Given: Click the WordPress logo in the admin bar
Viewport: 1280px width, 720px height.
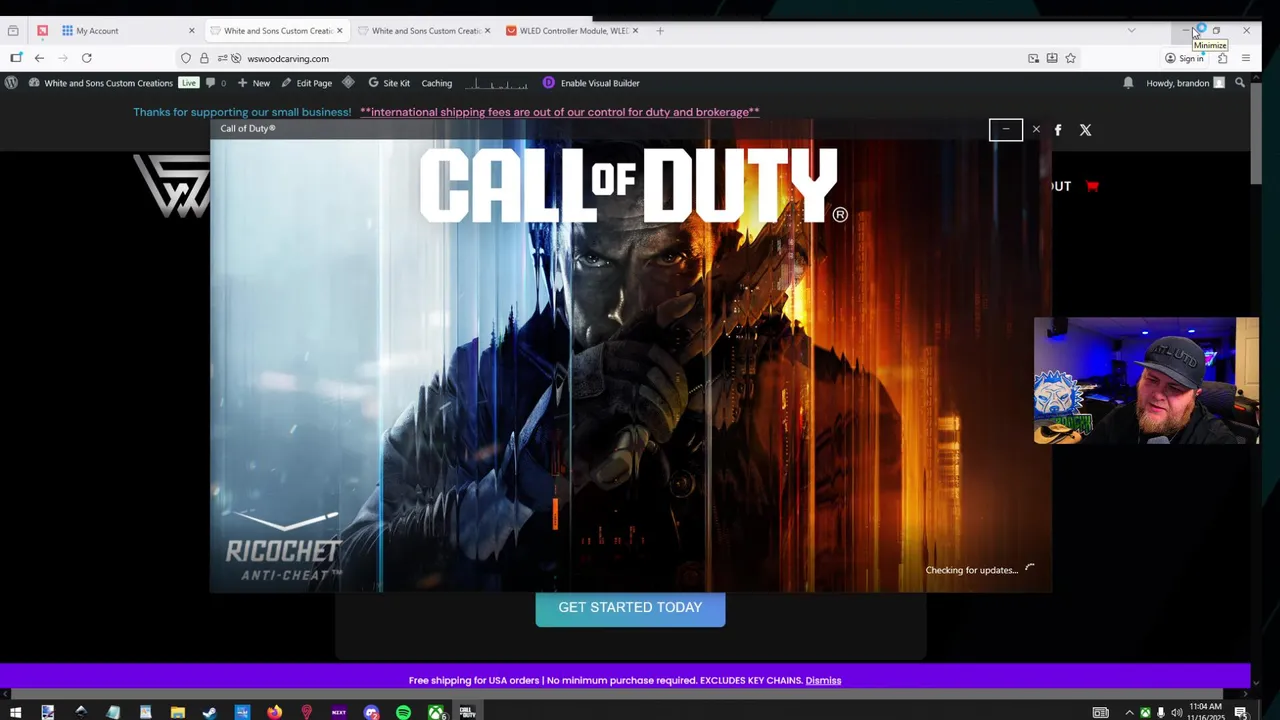Looking at the screenshot, I should pos(11,83).
